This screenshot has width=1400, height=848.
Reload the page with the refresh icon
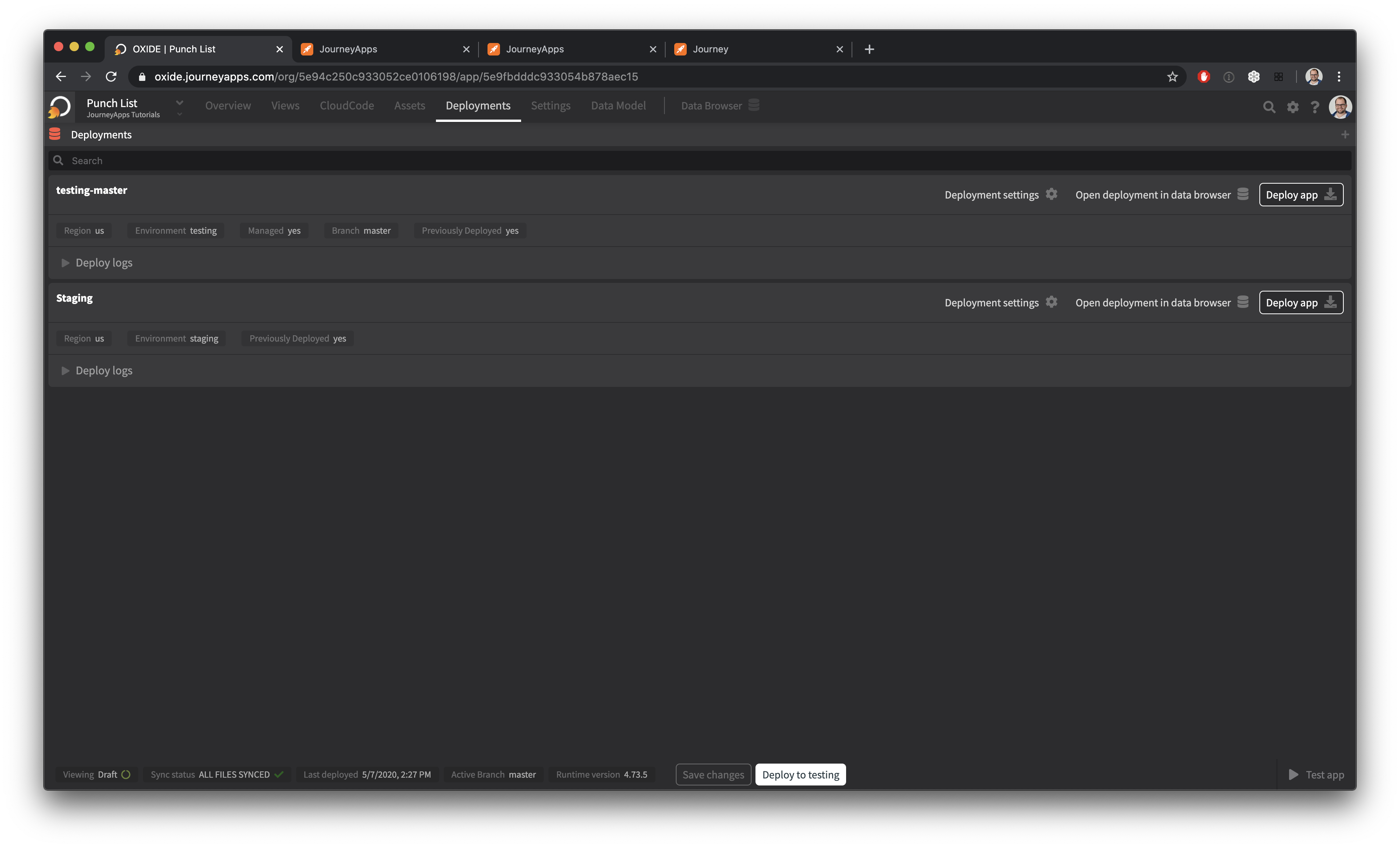[x=111, y=77]
